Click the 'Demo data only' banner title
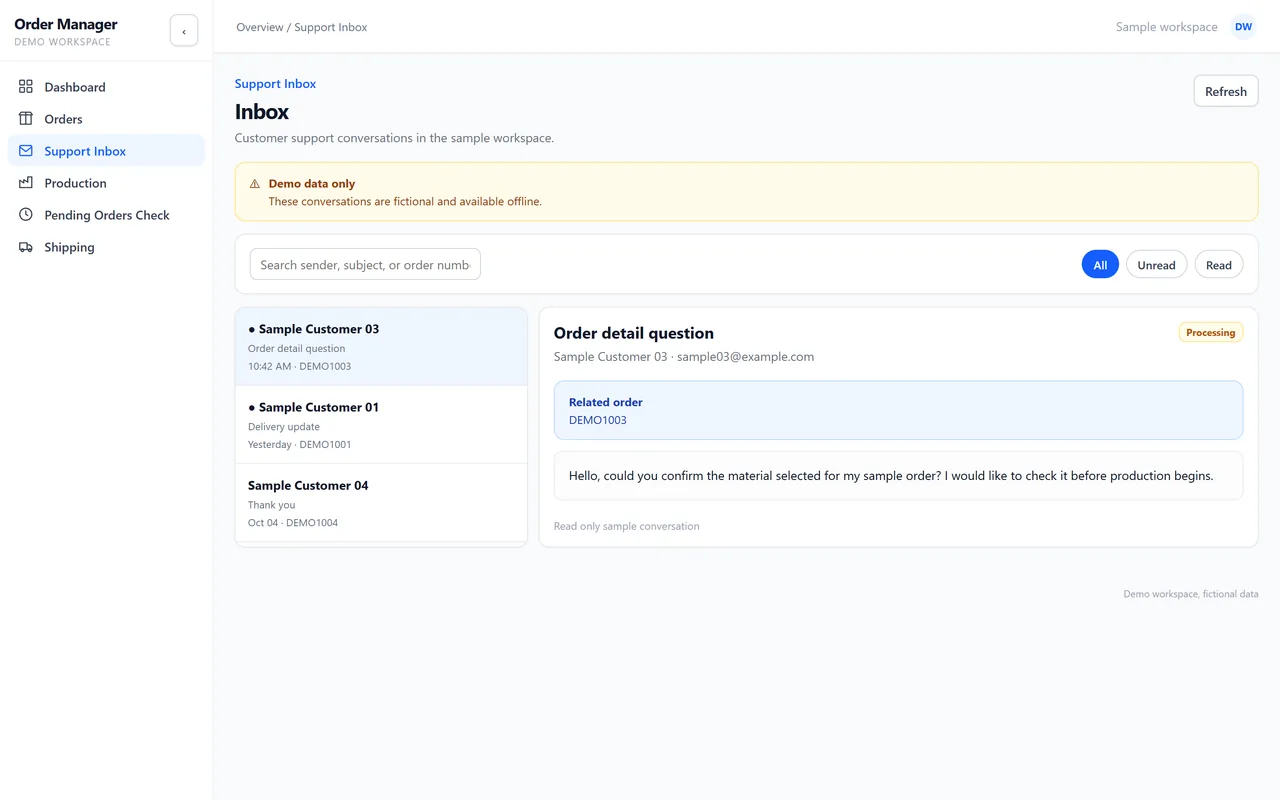The height and width of the screenshot is (800, 1280). [x=312, y=184]
